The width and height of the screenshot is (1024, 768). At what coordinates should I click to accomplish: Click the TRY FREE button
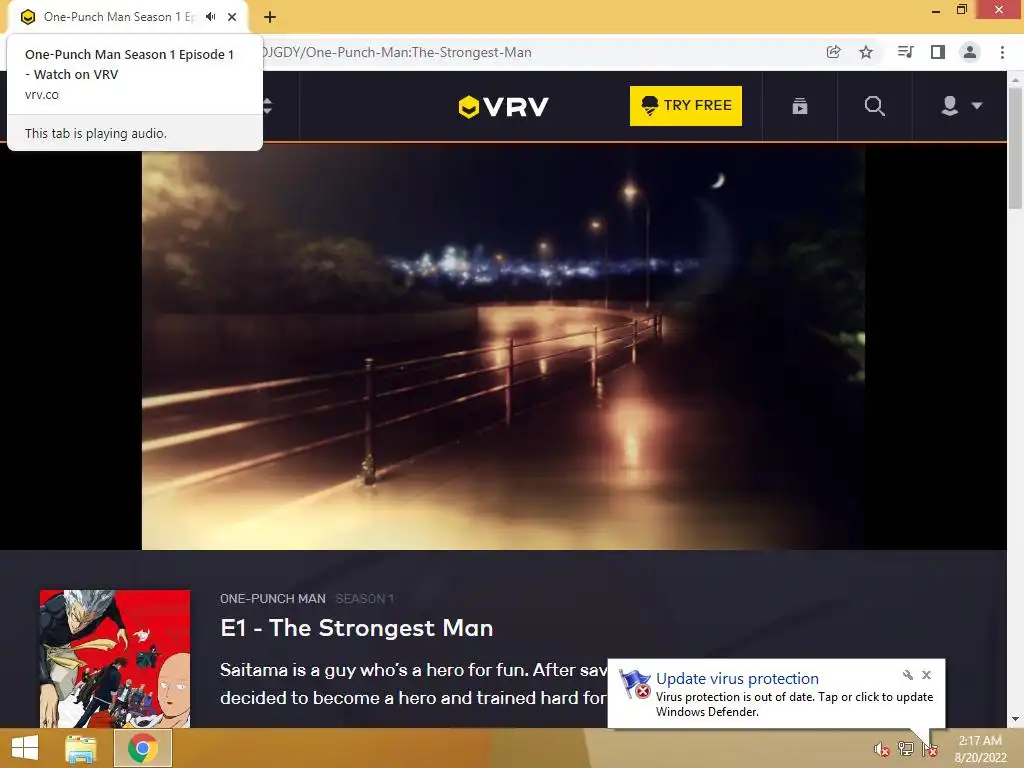coord(686,106)
